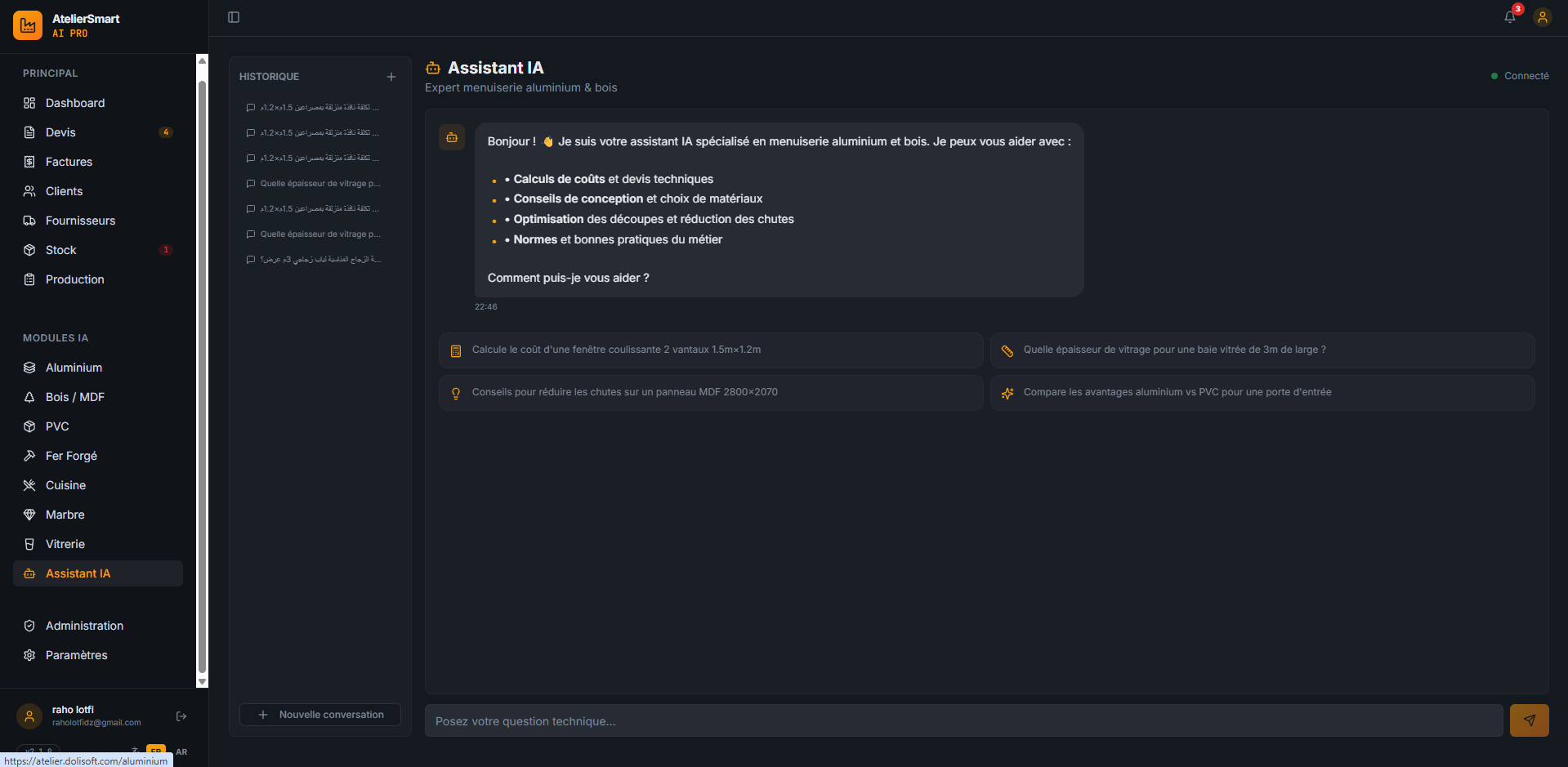Image resolution: width=1568 pixels, height=767 pixels.
Task: Send the message with the paper plane button
Action: click(1529, 720)
